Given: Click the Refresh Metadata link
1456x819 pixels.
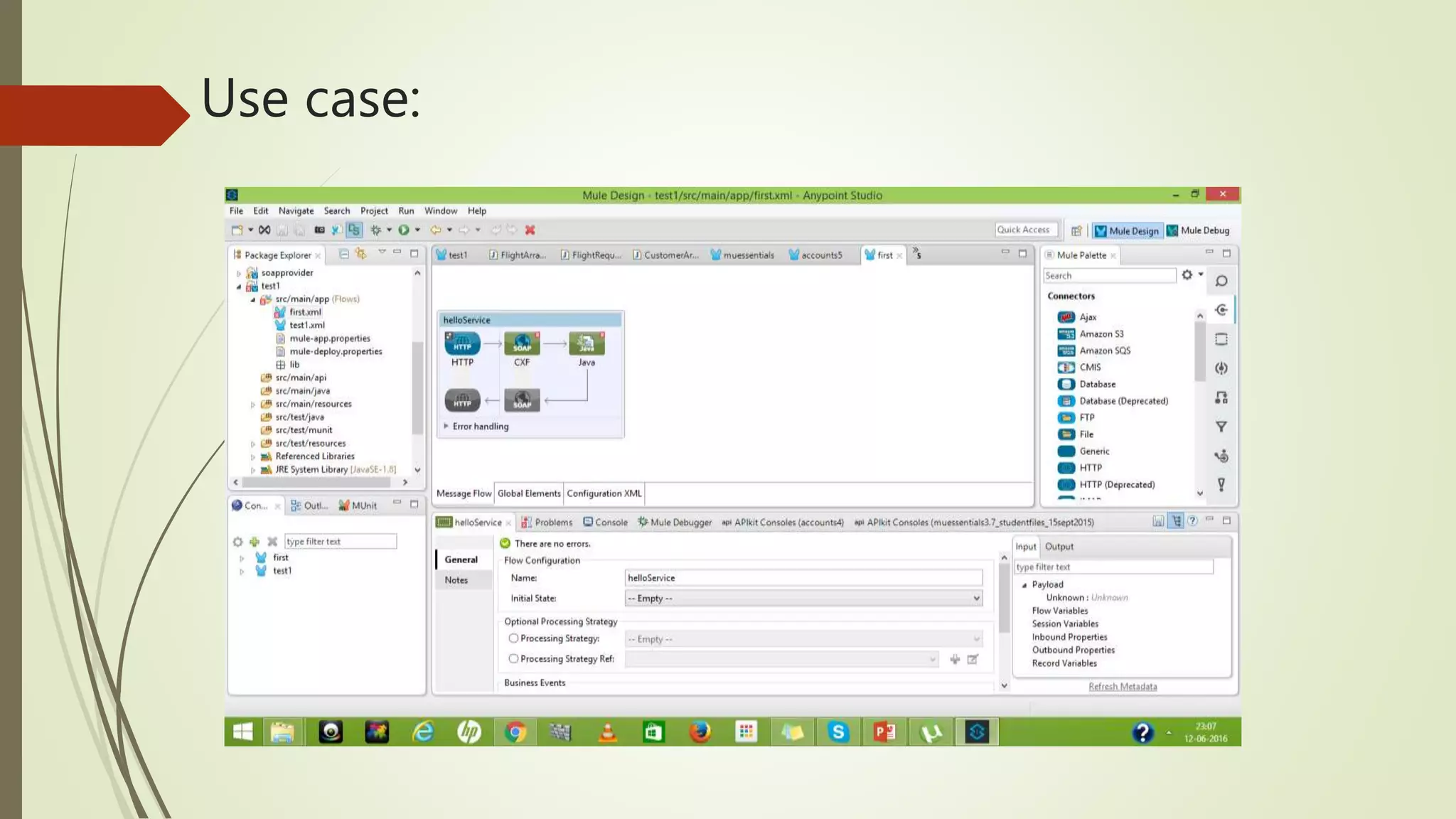Looking at the screenshot, I should point(1122,687).
